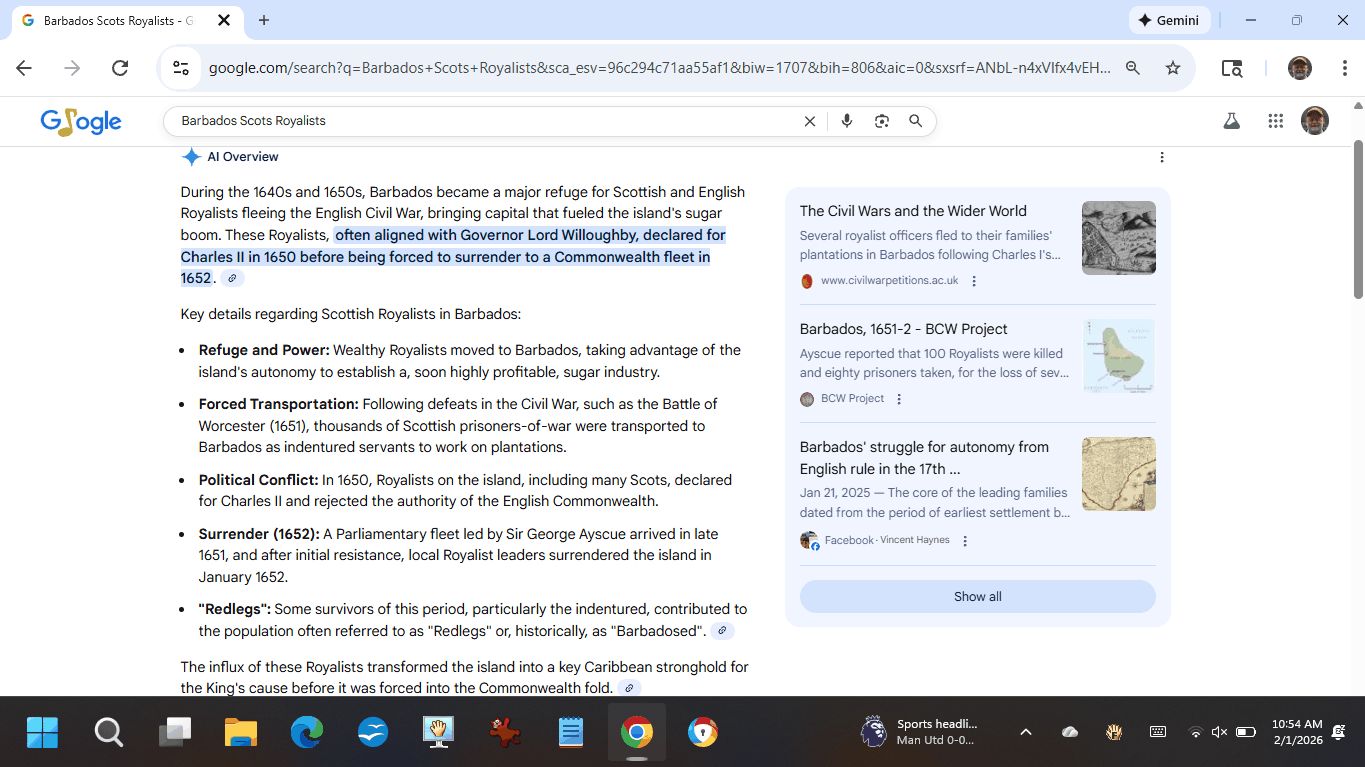Bookmark this page with star icon
Image resolution: width=1365 pixels, height=767 pixels.
[x=1173, y=68]
